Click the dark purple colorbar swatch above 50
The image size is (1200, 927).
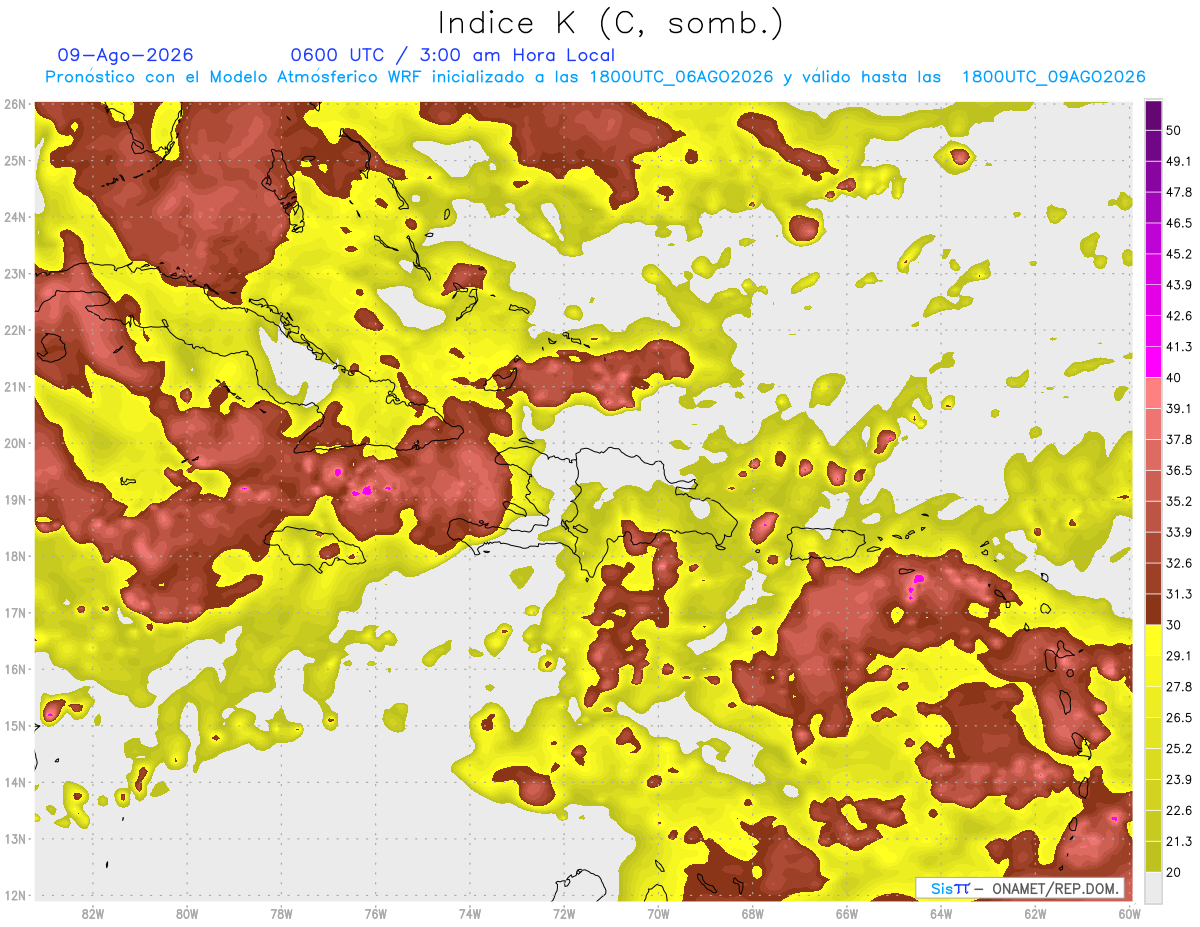(x=1153, y=116)
